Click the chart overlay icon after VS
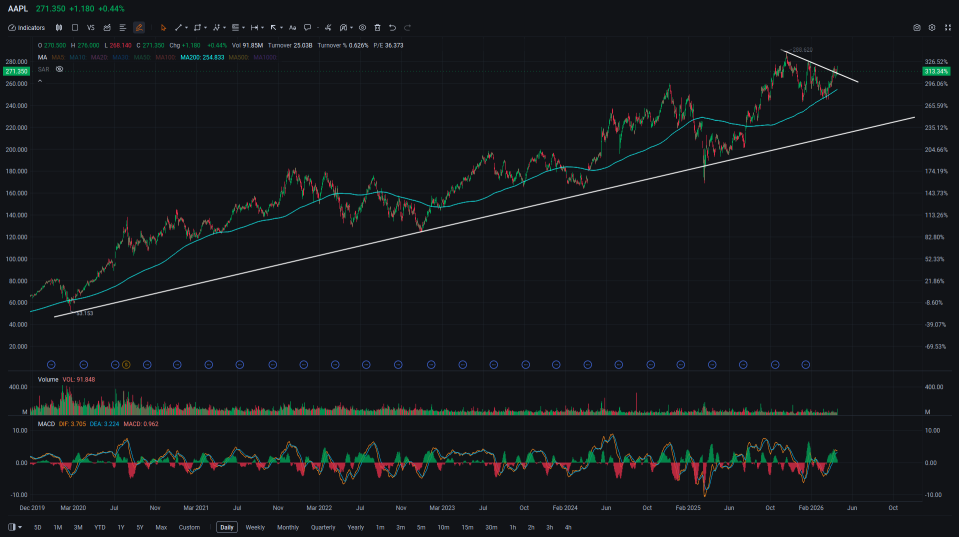 pyautogui.click(x=107, y=28)
